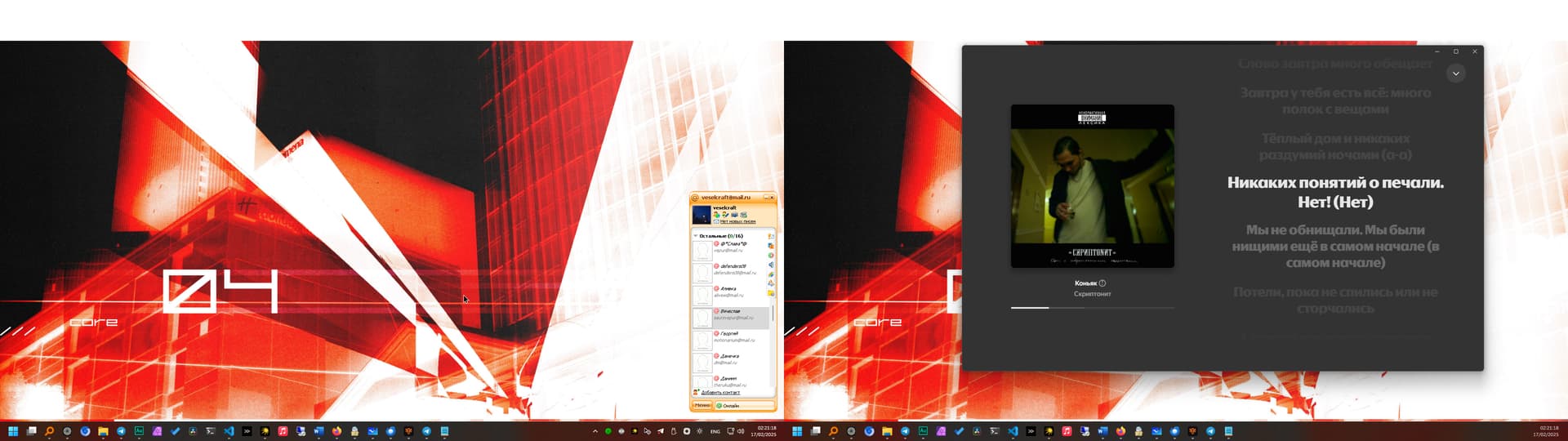
Task: Open purple Affinity icon on left monitor taskbar
Action: pyautogui.click(x=157, y=431)
